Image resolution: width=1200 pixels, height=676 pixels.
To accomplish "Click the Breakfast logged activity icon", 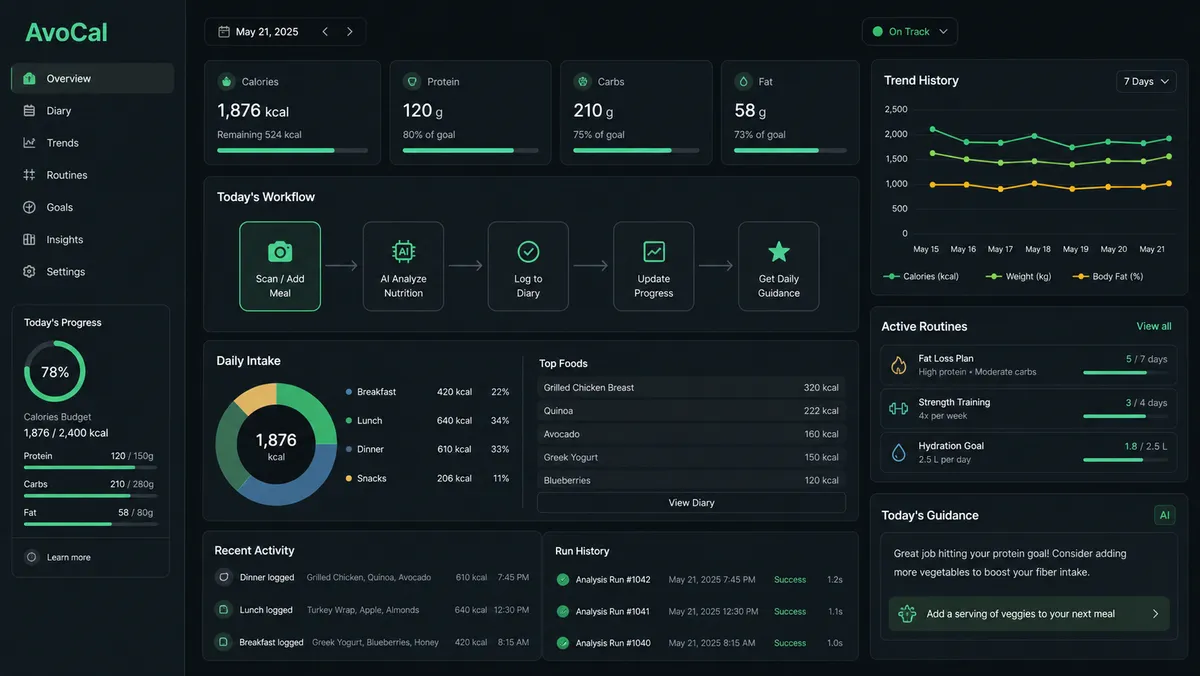I will point(224,642).
